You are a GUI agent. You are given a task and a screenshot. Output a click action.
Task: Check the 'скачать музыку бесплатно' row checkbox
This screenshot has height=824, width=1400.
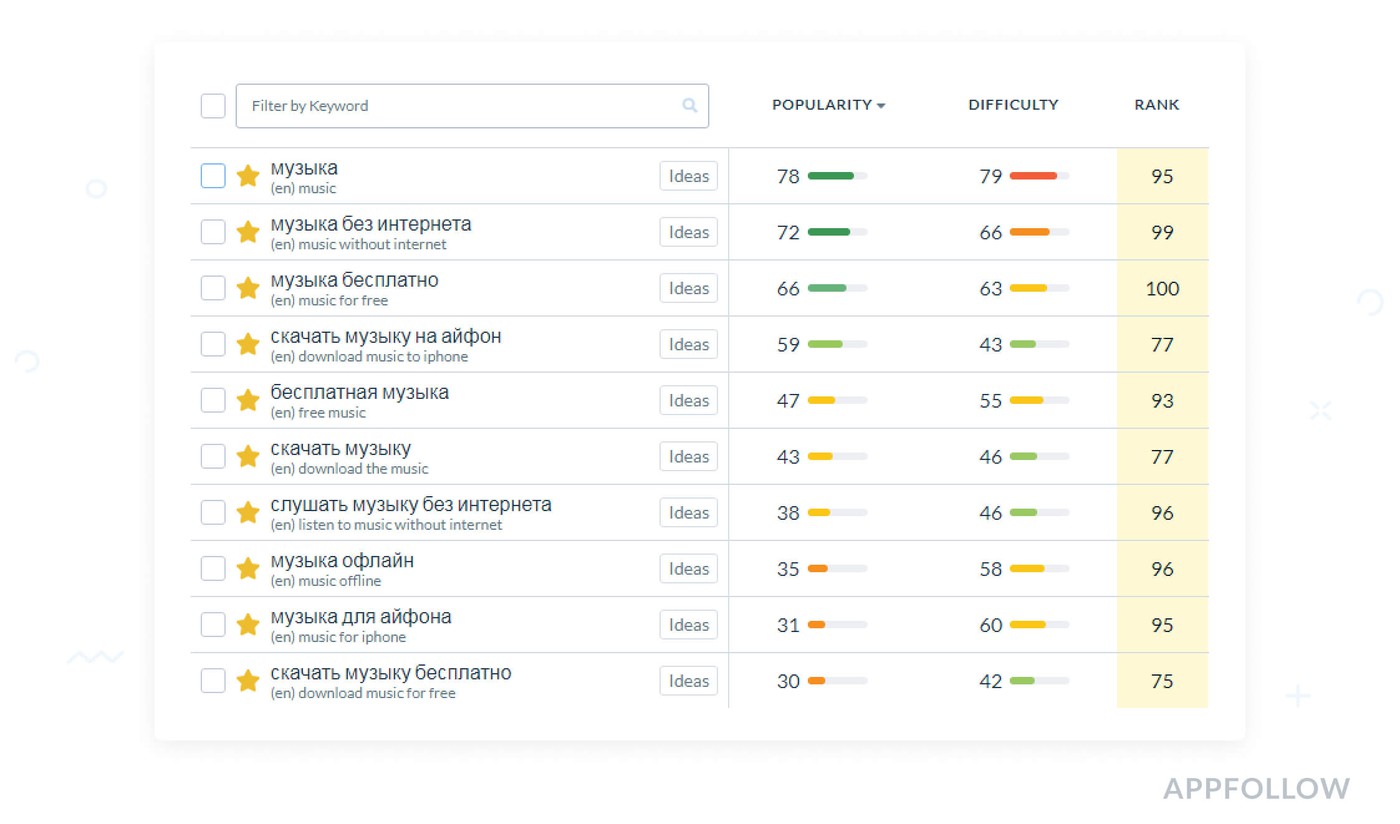click(213, 681)
